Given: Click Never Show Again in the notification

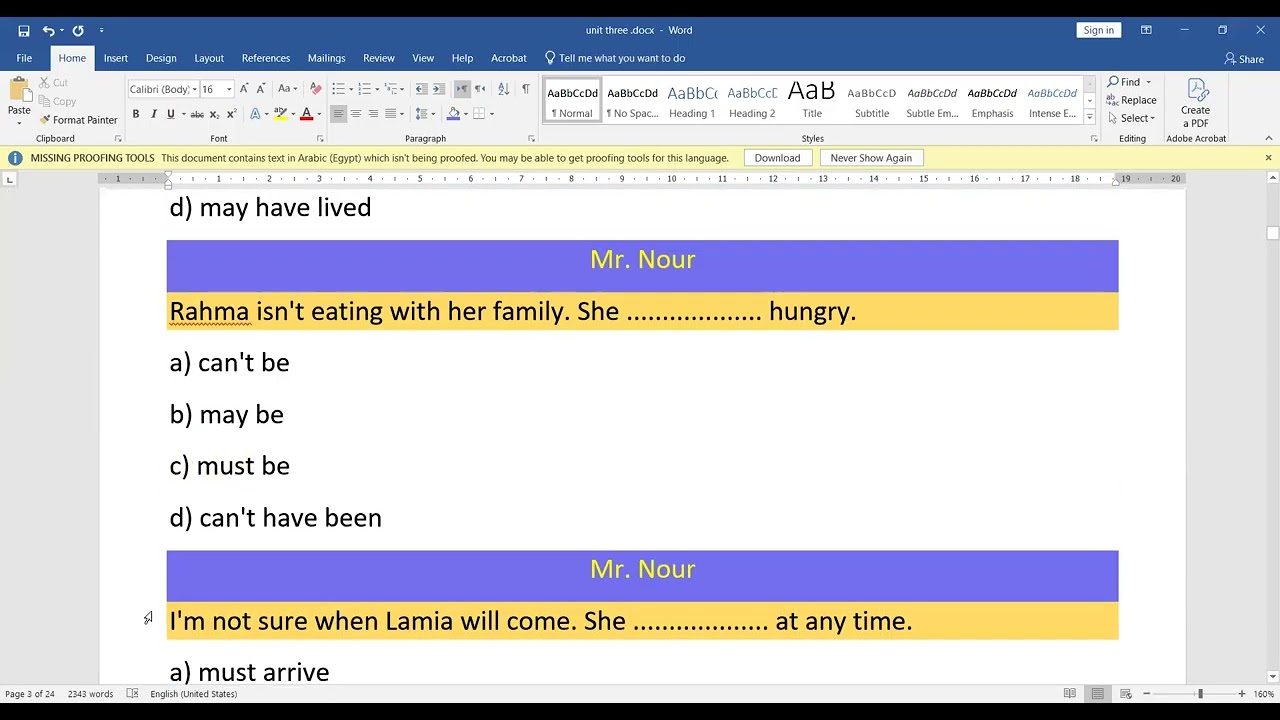Looking at the screenshot, I should (x=871, y=158).
